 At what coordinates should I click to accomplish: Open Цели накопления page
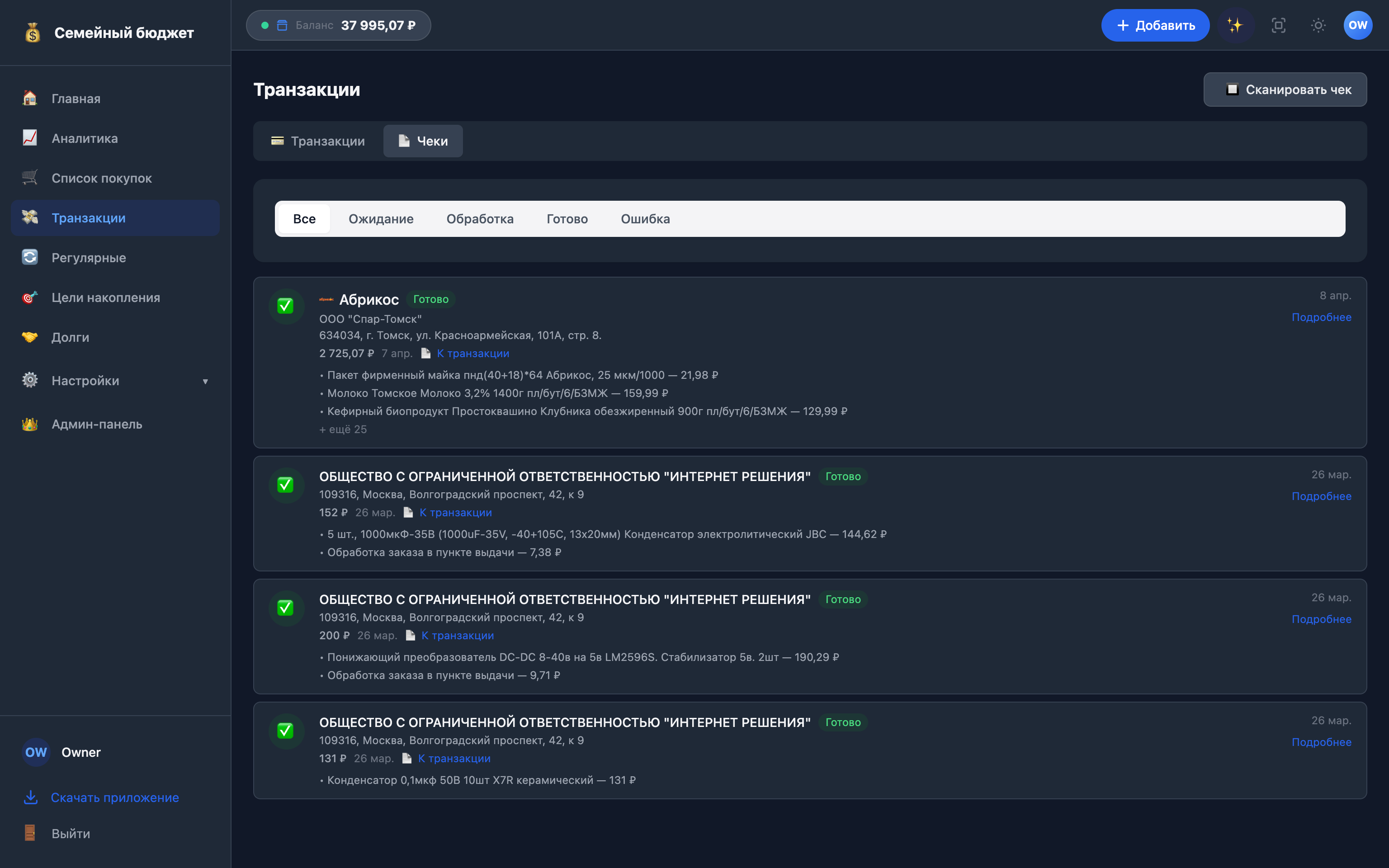115,297
